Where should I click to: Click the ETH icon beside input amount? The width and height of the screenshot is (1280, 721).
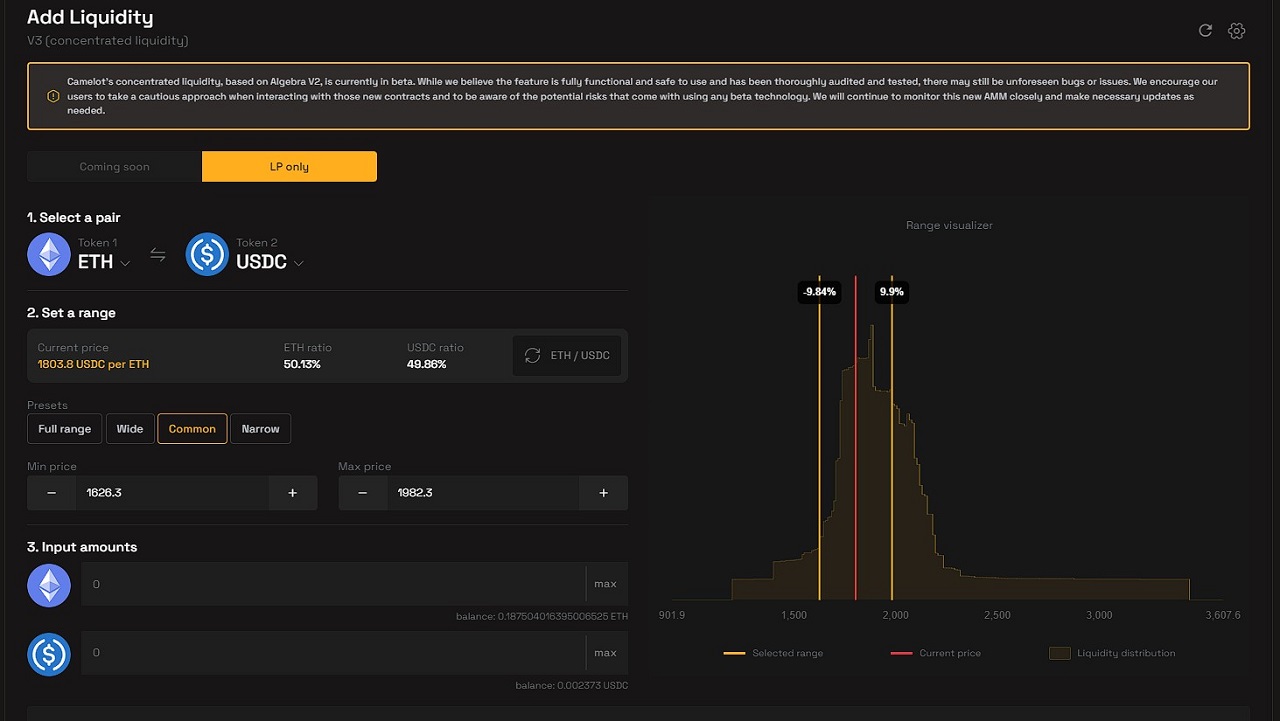[49, 585]
